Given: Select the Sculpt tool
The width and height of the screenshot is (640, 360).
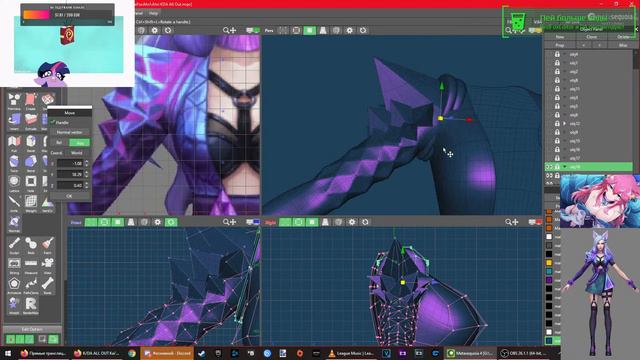Looking at the screenshot, I should coord(14,245).
